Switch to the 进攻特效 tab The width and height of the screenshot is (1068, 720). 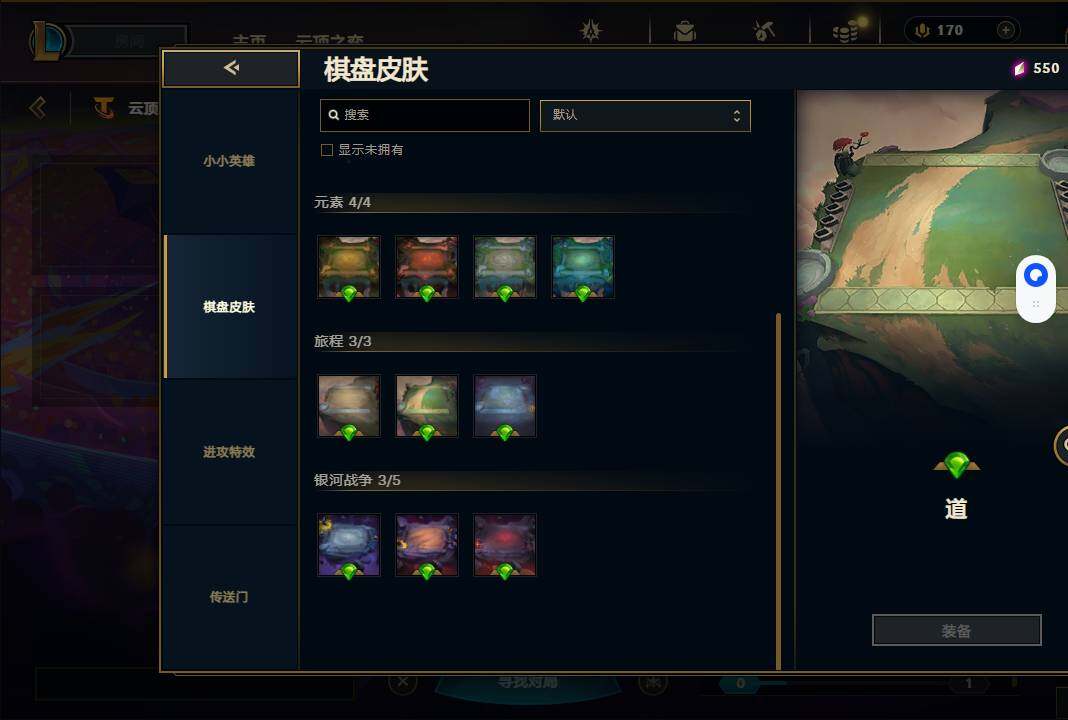click(230, 452)
